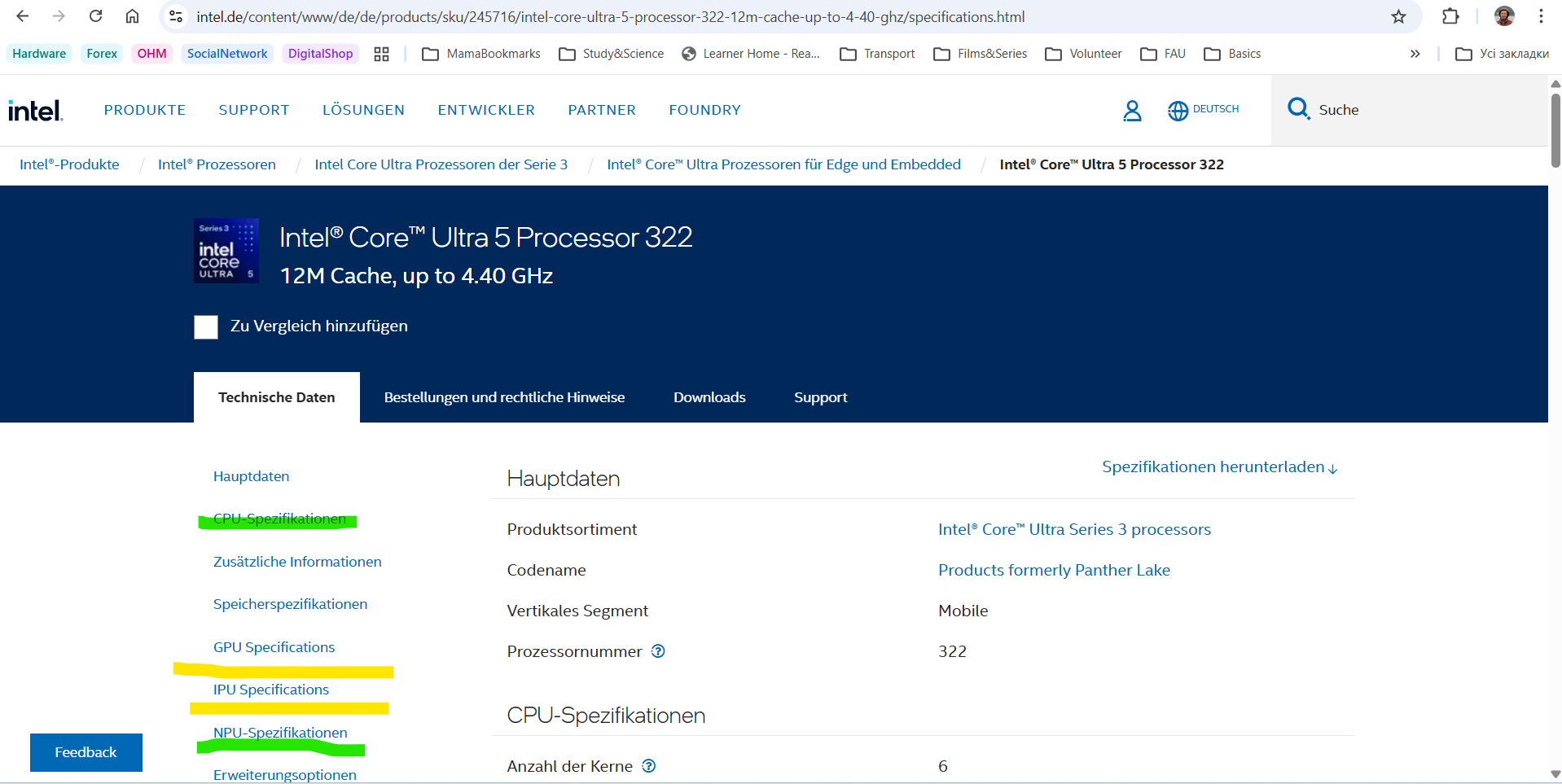Viewport: 1562px width, 784px height.
Task: Check the Zu Vergleich hinzufügen checkbox
Action: (x=206, y=327)
